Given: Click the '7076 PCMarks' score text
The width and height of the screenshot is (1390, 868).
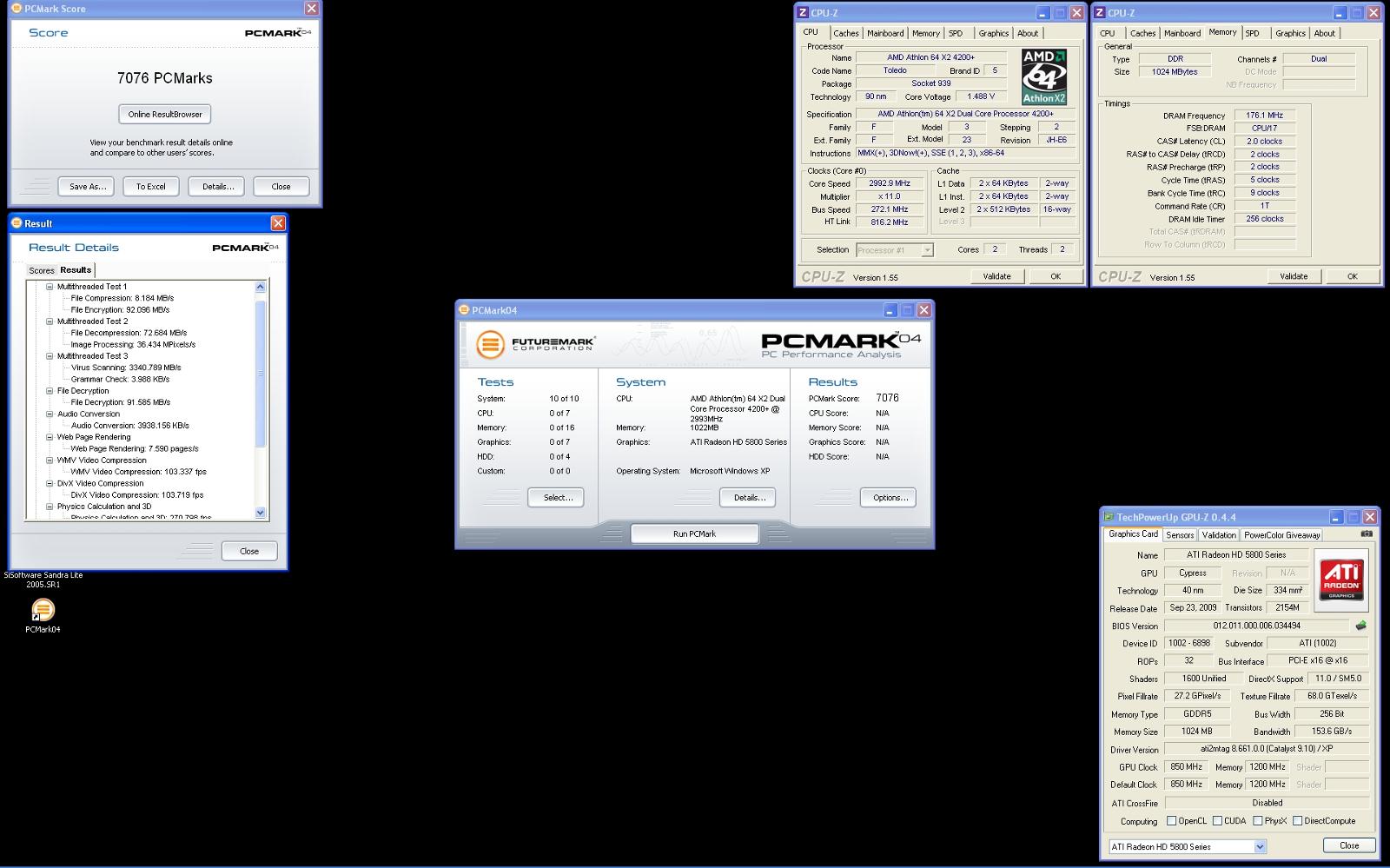Looking at the screenshot, I should click(x=165, y=78).
